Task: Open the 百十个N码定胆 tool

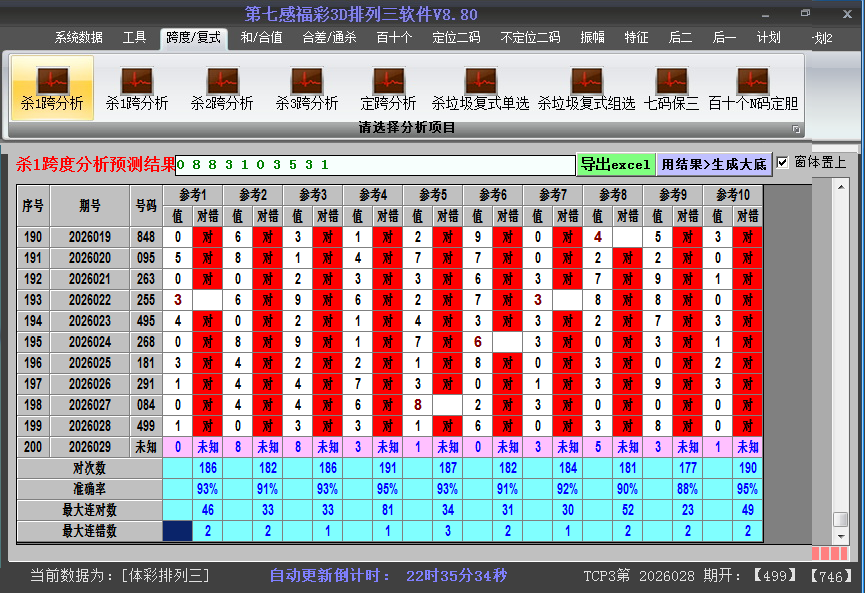Action: point(753,88)
